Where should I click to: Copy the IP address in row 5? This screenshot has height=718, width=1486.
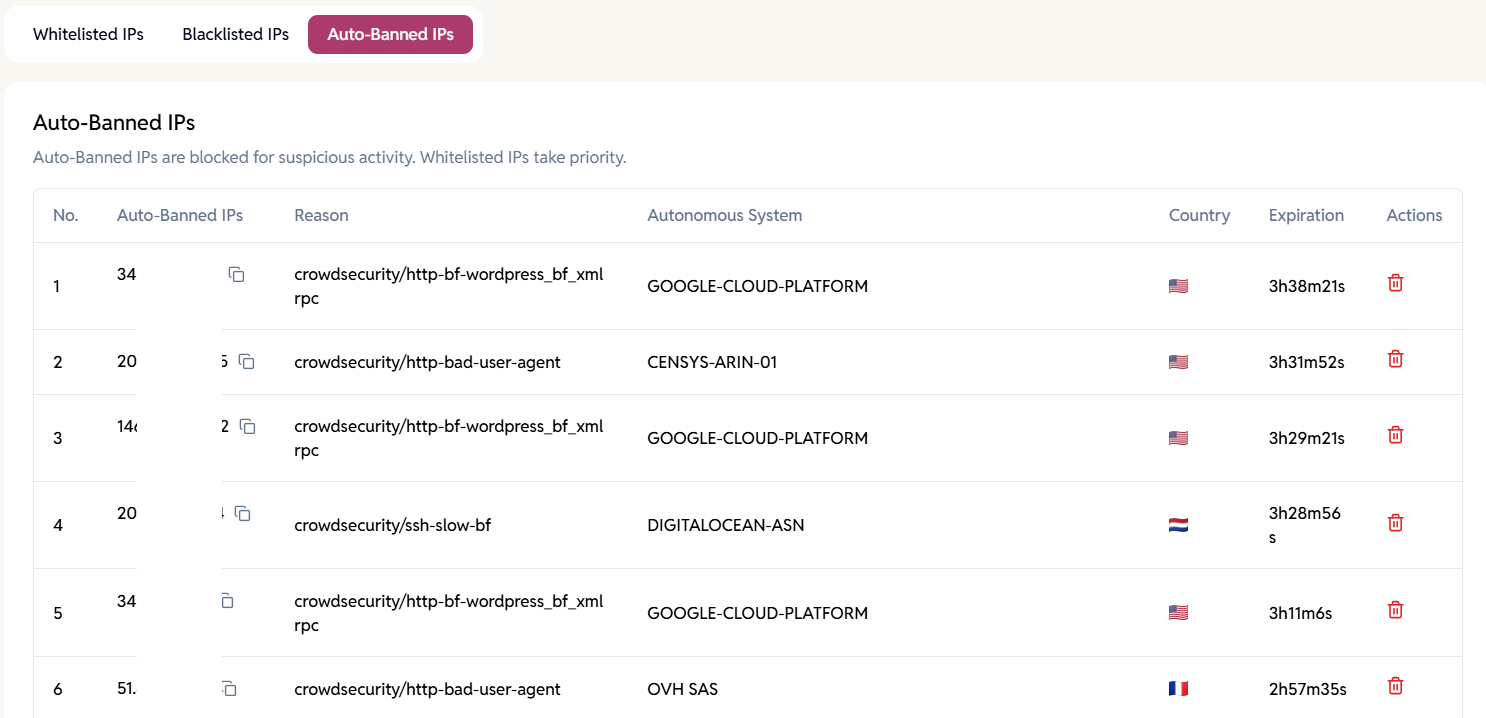pyautogui.click(x=227, y=601)
